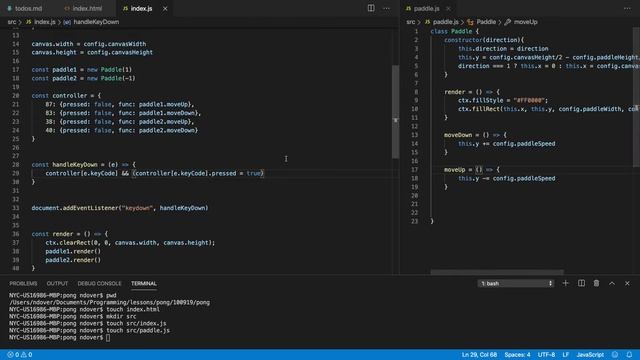Viewport: 640px width, 360px height.
Task: Open the 1: bash terminal selector
Action: tap(516, 283)
